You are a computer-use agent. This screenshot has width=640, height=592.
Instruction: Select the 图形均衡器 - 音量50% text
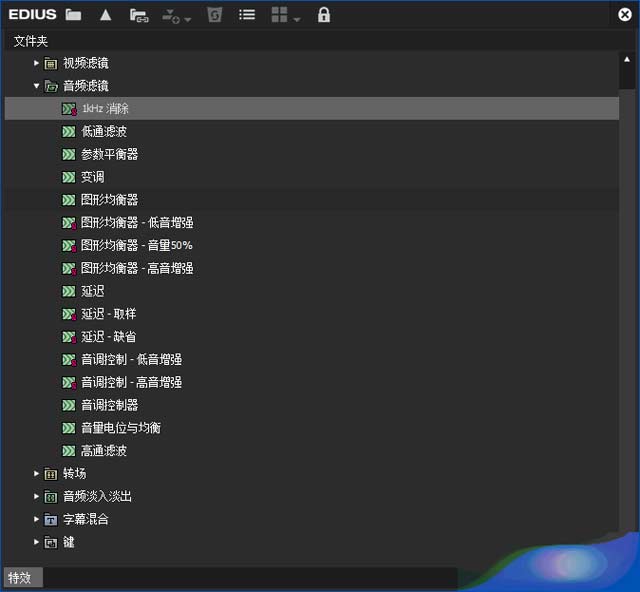click(137, 245)
